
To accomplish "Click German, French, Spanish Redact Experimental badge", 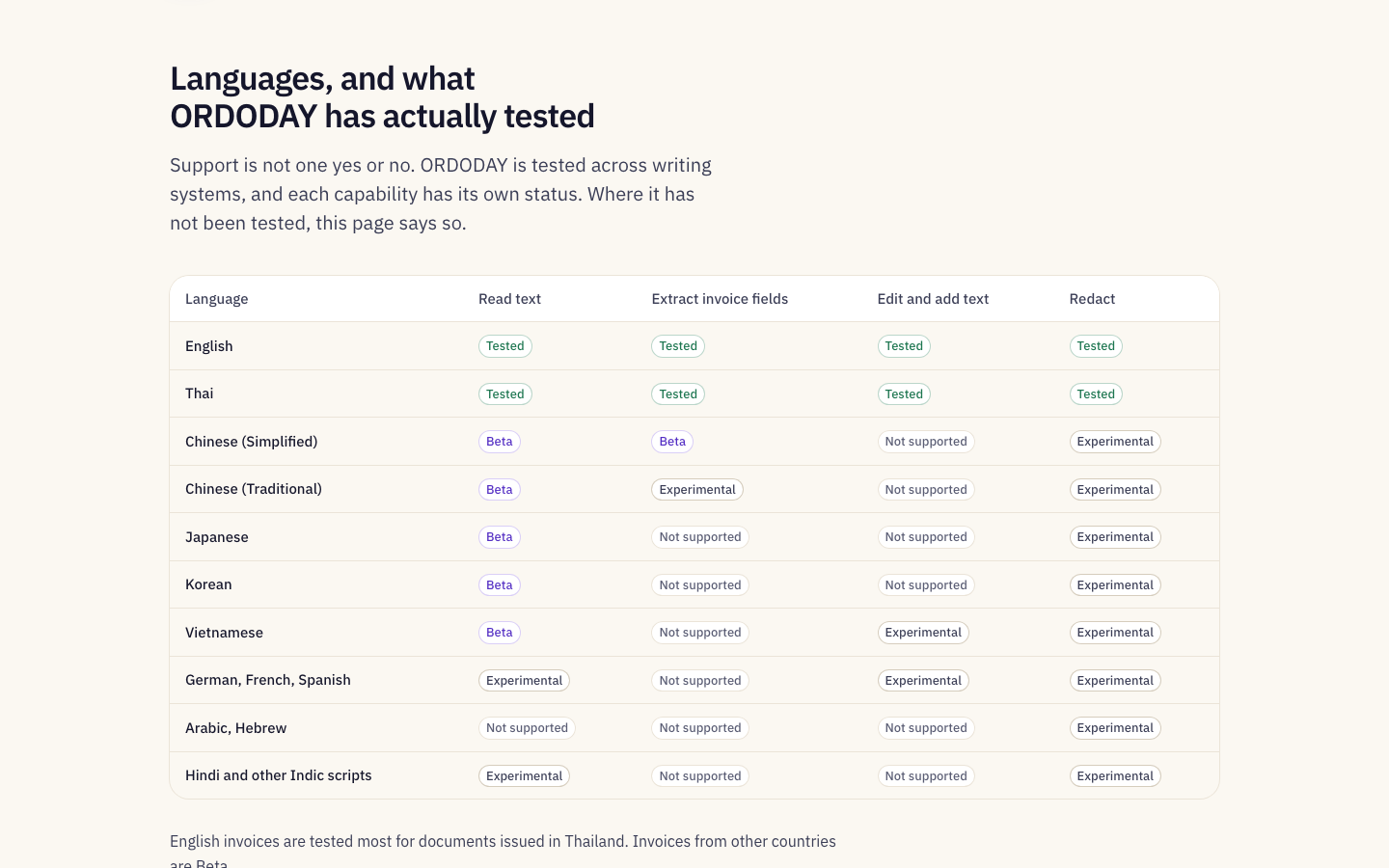I will click(1115, 680).
